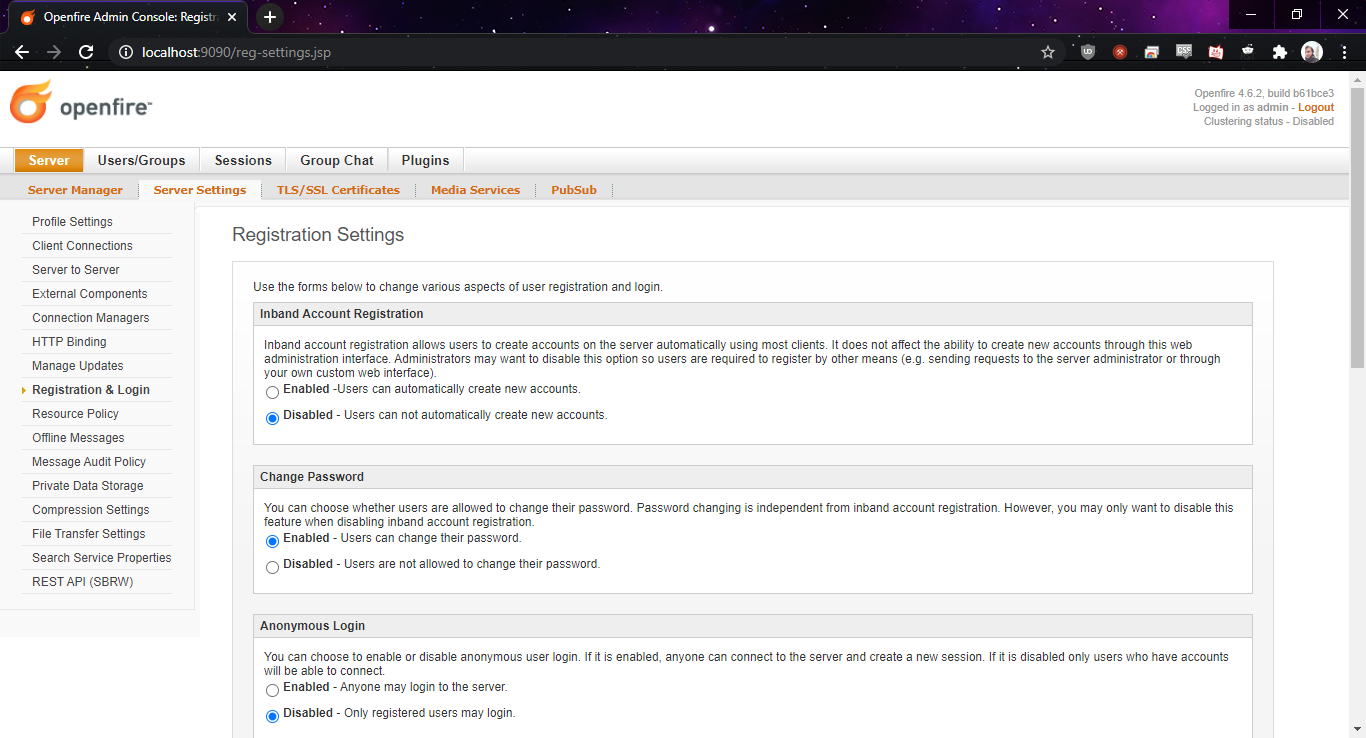Image resolution: width=1366 pixels, height=738 pixels.
Task: Open the Reddit extension icon
Action: click(x=1248, y=52)
